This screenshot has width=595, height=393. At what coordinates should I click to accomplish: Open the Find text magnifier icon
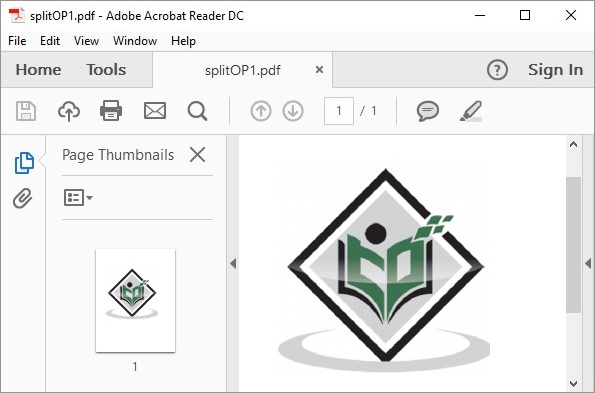tap(197, 111)
